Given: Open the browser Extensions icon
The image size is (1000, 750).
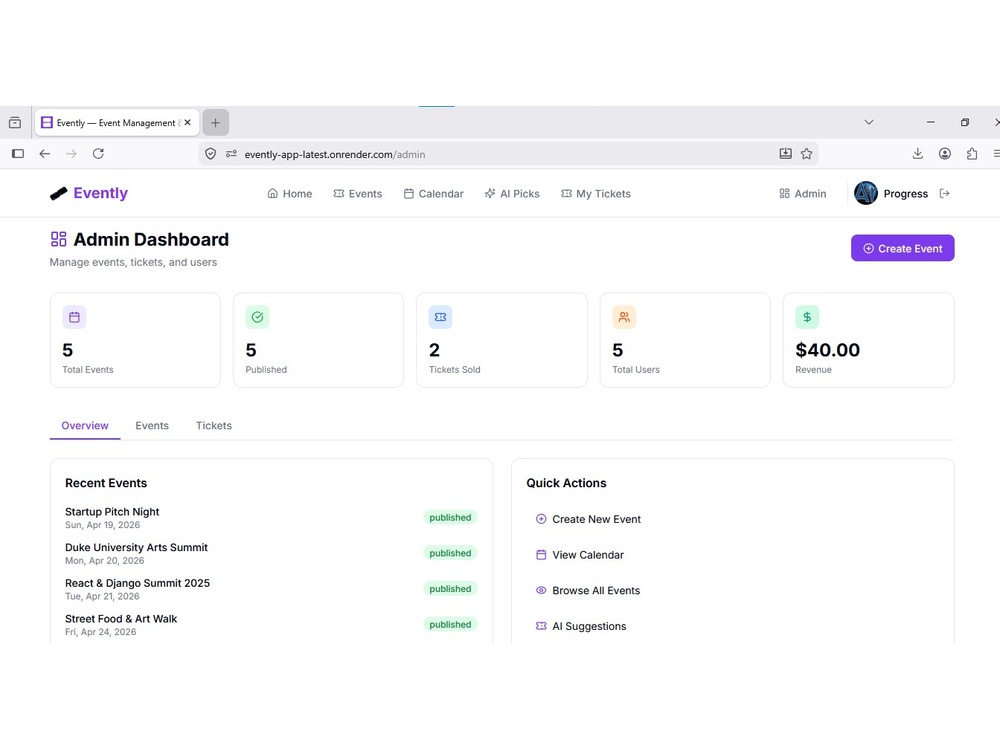Looking at the screenshot, I should [972, 154].
